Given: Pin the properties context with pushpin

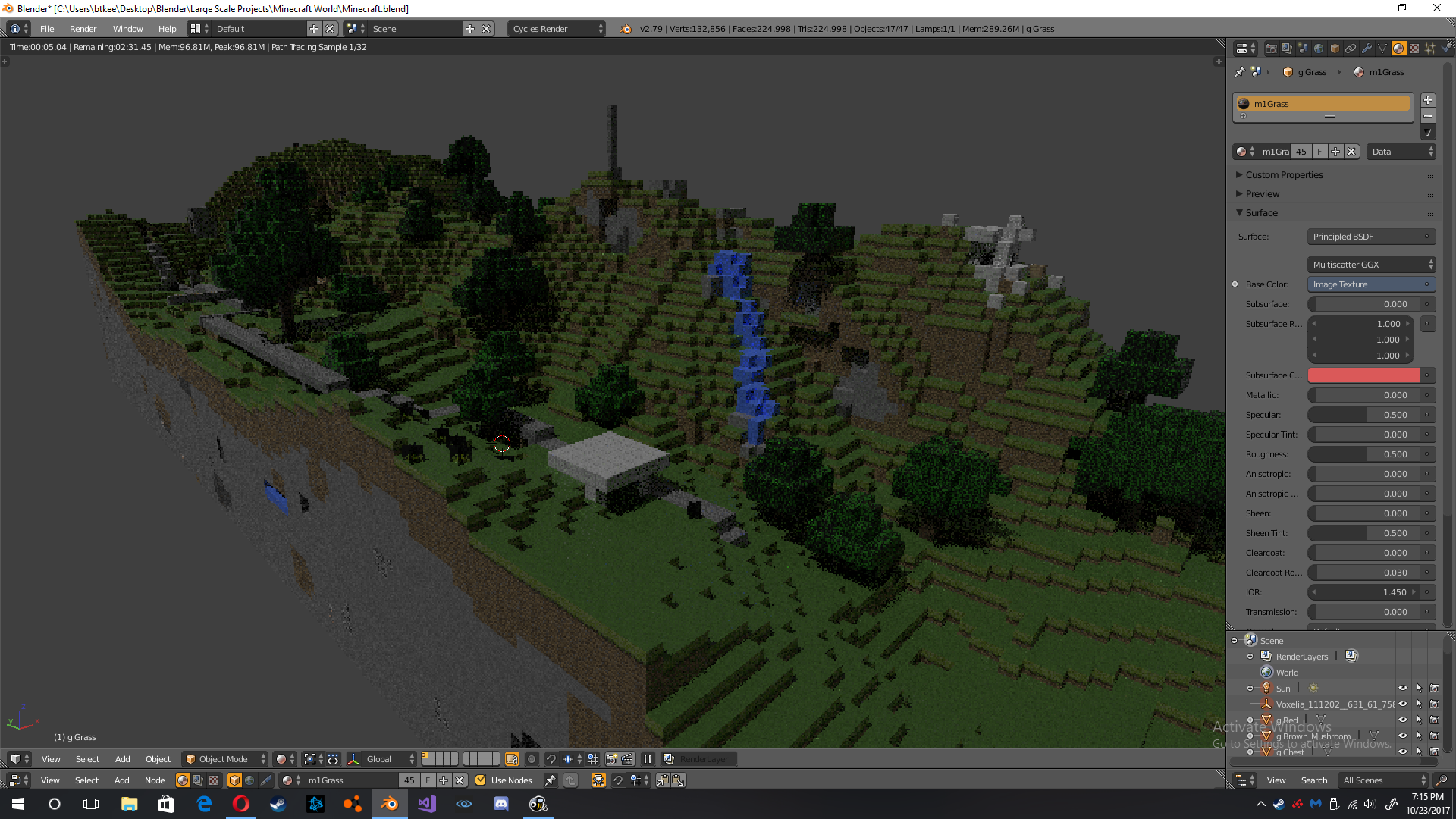Looking at the screenshot, I should [x=1240, y=72].
